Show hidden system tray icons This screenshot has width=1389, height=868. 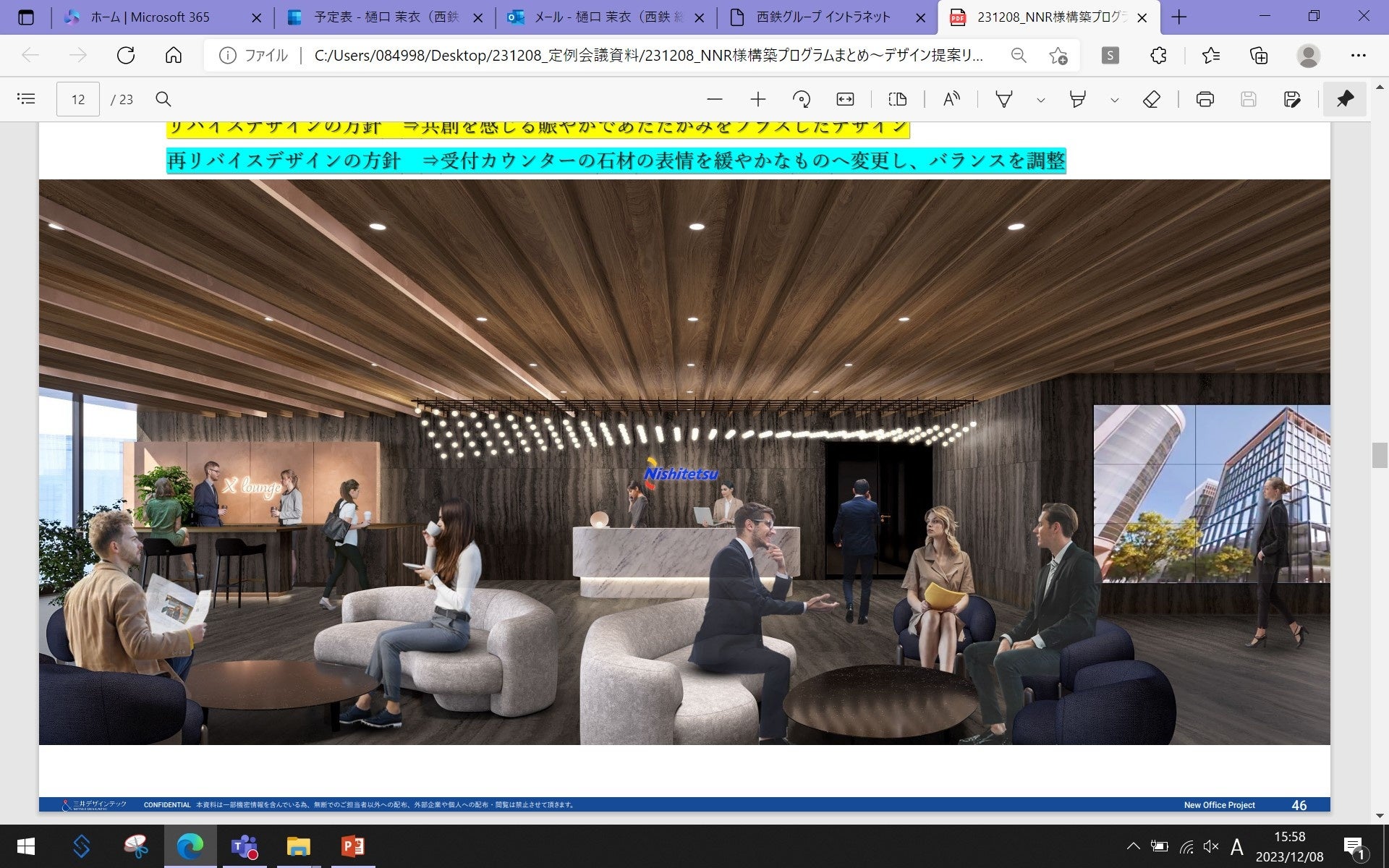click(1134, 846)
